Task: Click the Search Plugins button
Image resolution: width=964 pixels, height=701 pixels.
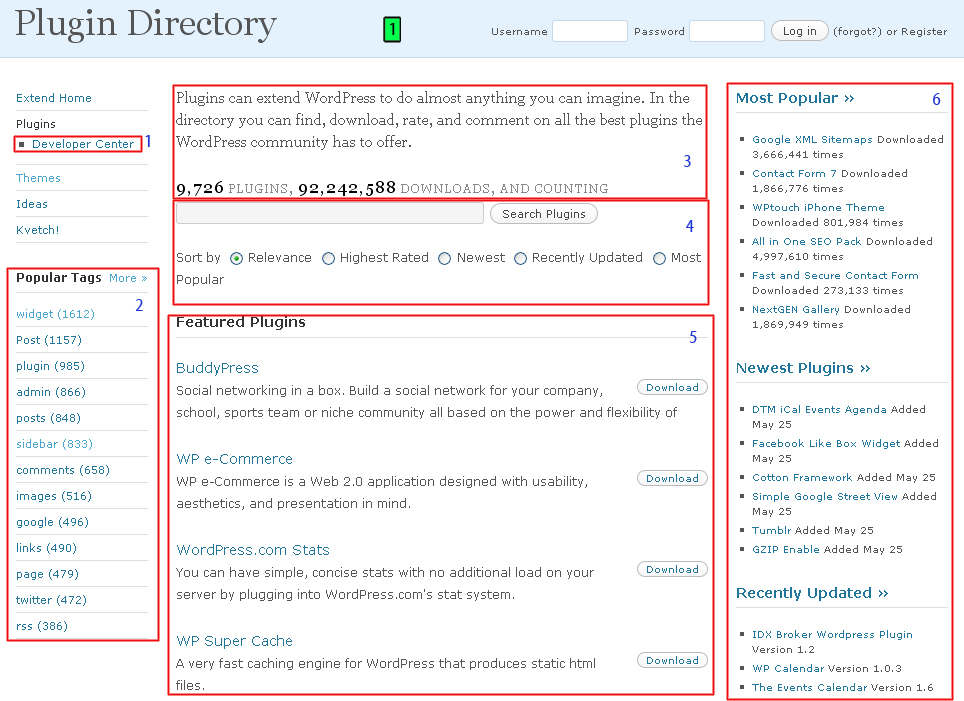Action: pos(543,214)
